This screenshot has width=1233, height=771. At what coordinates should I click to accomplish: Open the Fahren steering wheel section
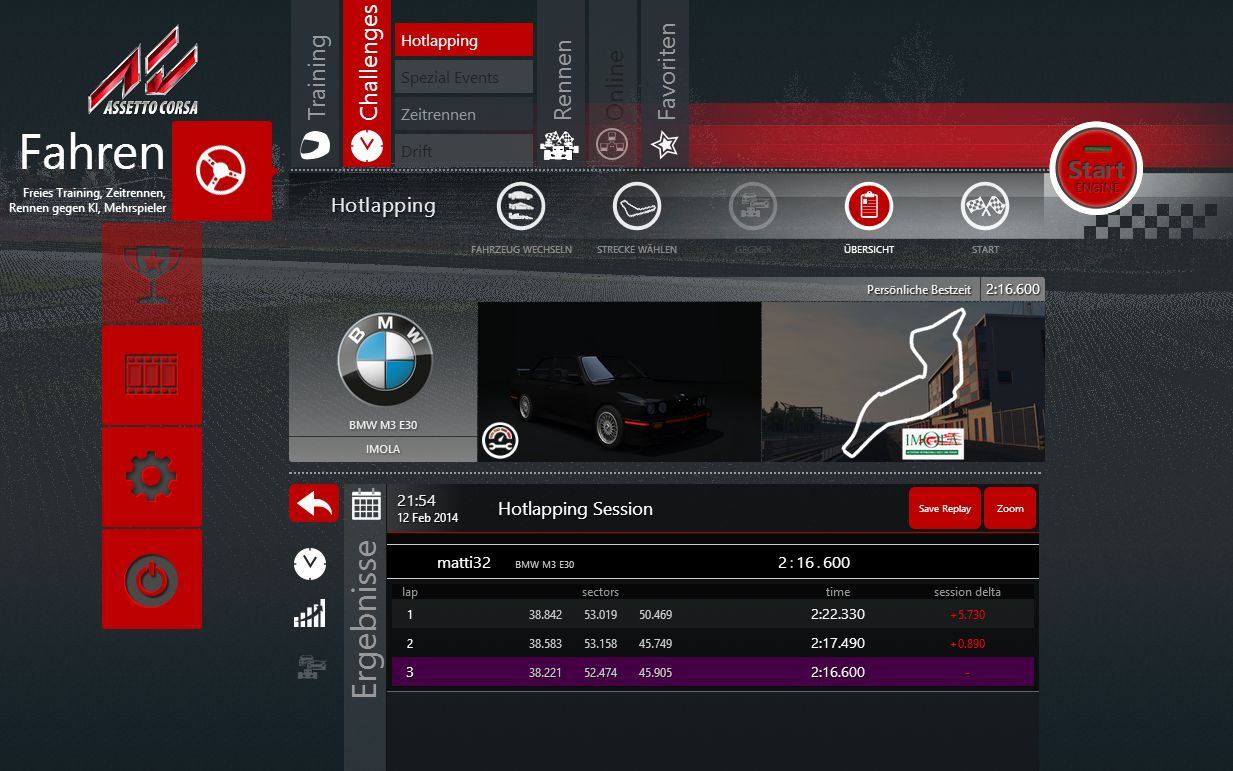click(x=222, y=171)
